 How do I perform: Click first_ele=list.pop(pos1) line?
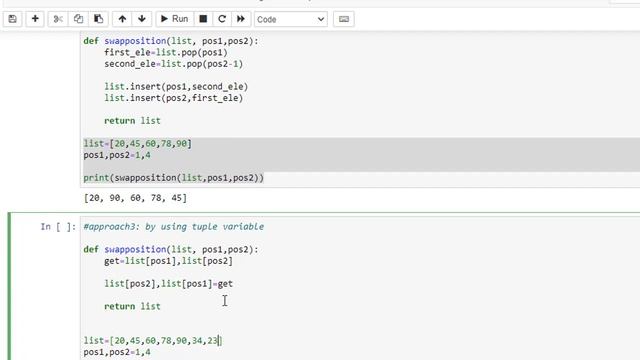[165, 52]
